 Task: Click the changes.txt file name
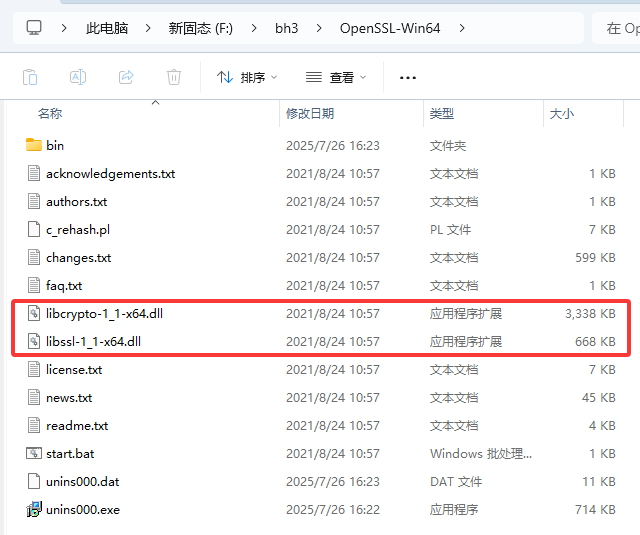(x=79, y=258)
